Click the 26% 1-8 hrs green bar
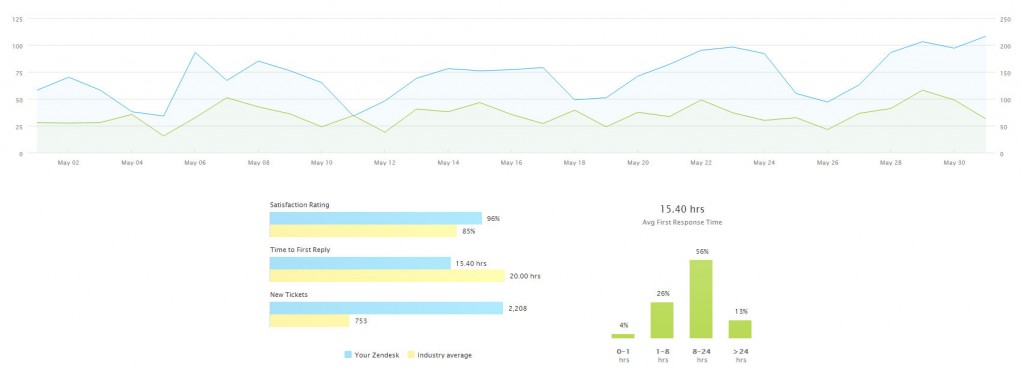 [662, 320]
